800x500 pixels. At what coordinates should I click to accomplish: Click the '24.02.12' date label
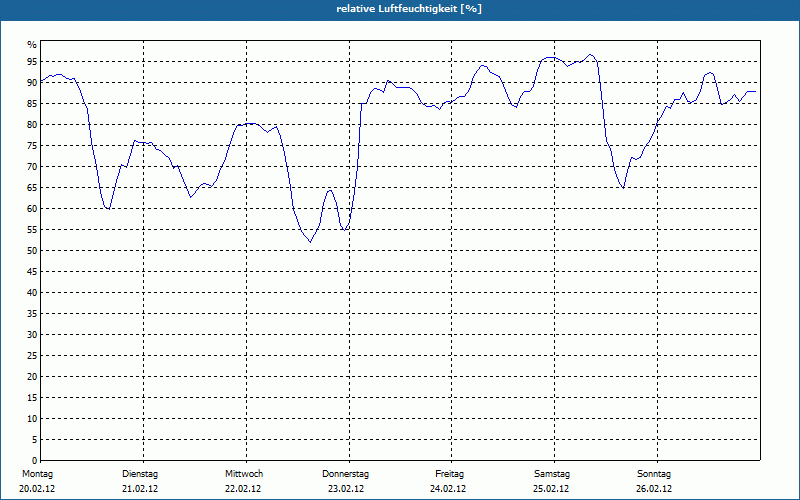pyautogui.click(x=448, y=489)
